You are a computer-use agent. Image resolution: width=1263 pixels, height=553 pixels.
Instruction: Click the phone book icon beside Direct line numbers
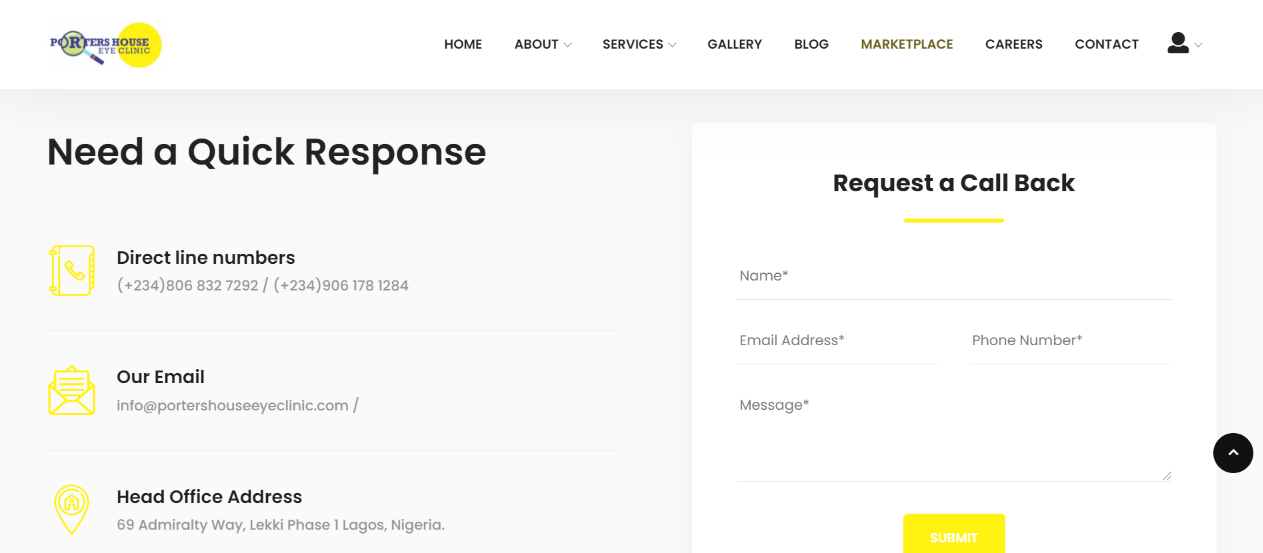point(72,270)
